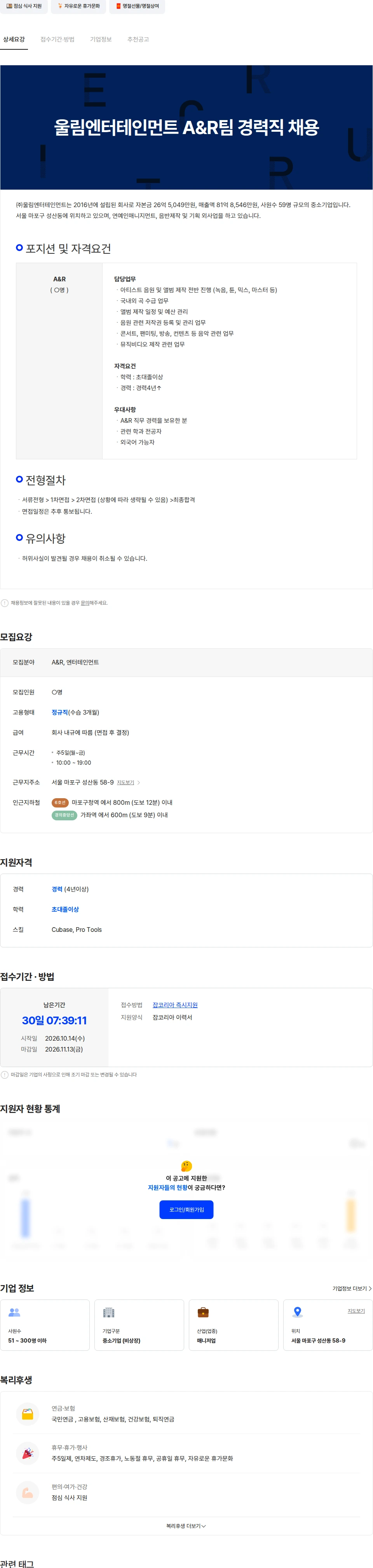Click the thinking emoji icon
This screenshot has width=373, height=1568.
point(186,1166)
